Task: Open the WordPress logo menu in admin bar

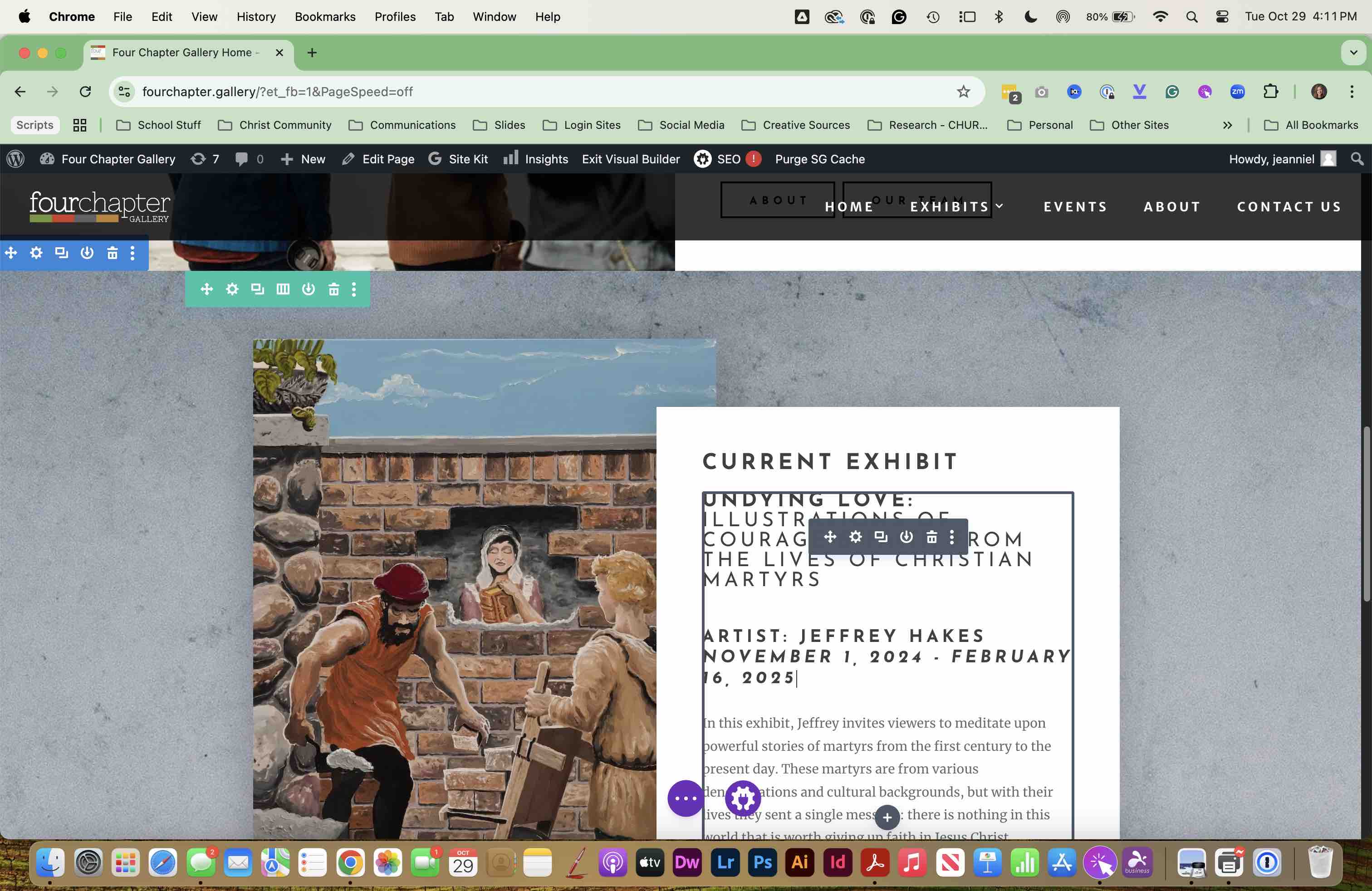Action: pos(15,159)
